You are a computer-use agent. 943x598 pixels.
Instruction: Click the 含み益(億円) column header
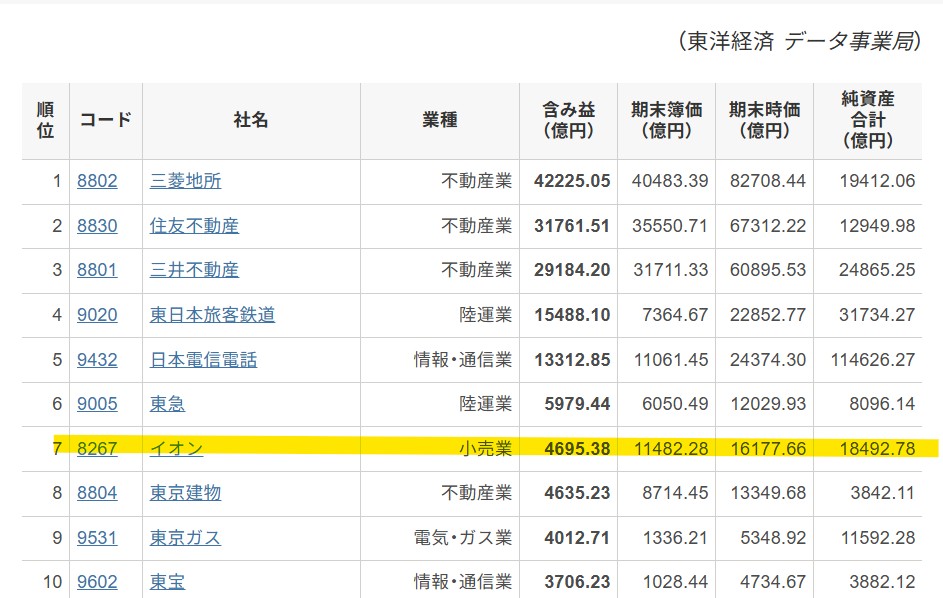point(568,120)
